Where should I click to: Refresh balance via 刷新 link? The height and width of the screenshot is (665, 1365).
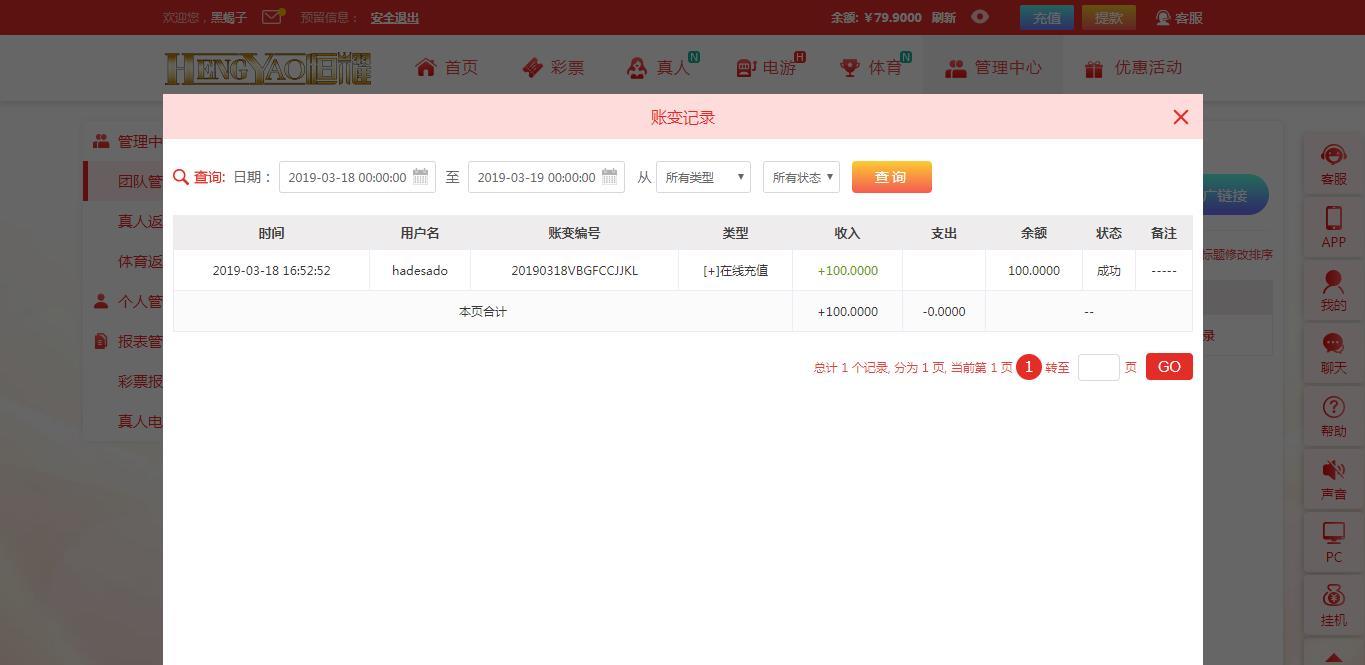943,17
